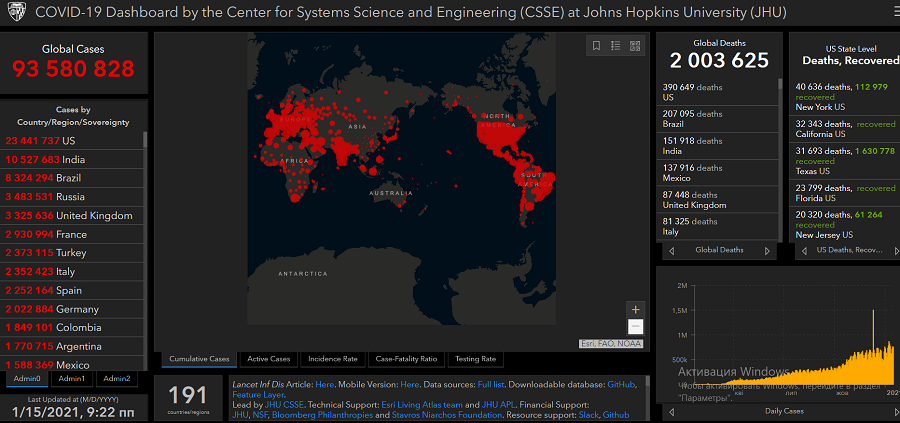Viewport: 900px width, 423px height.
Task: Open Bloomberg Philanthropies link
Action: 323,415
